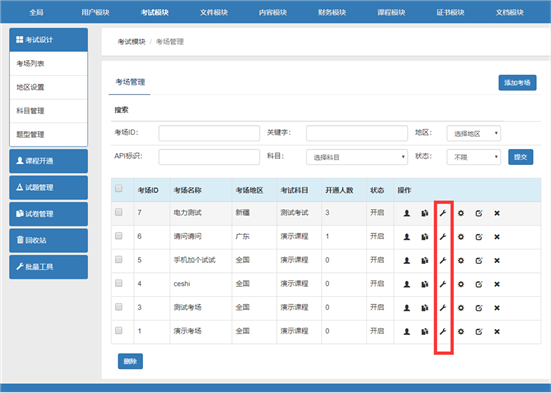Screen dimensions: 551x393
Task: Click the wrench icon for ceshi
Action: coord(443,284)
